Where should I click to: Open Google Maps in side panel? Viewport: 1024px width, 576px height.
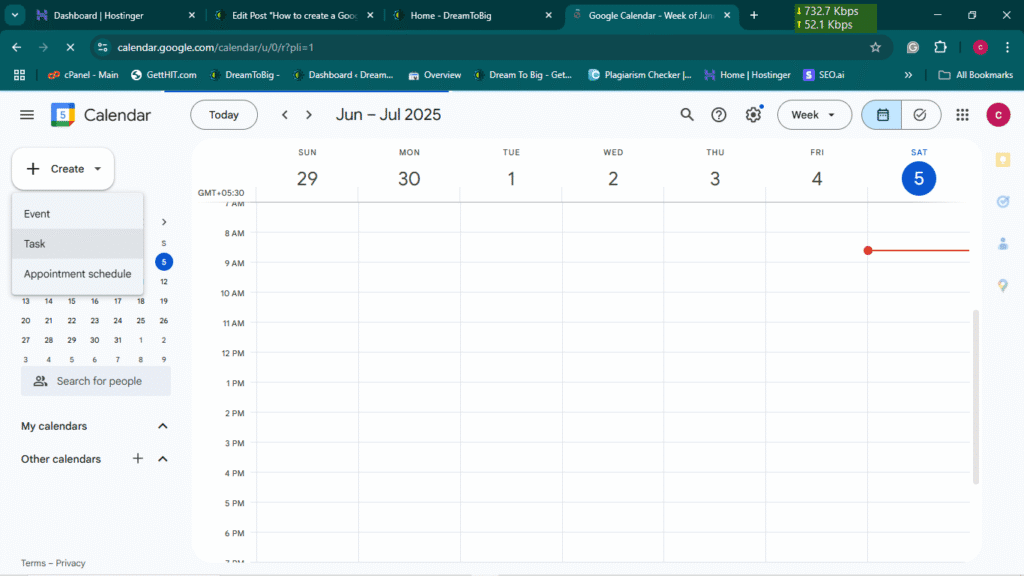coord(1003,286)
